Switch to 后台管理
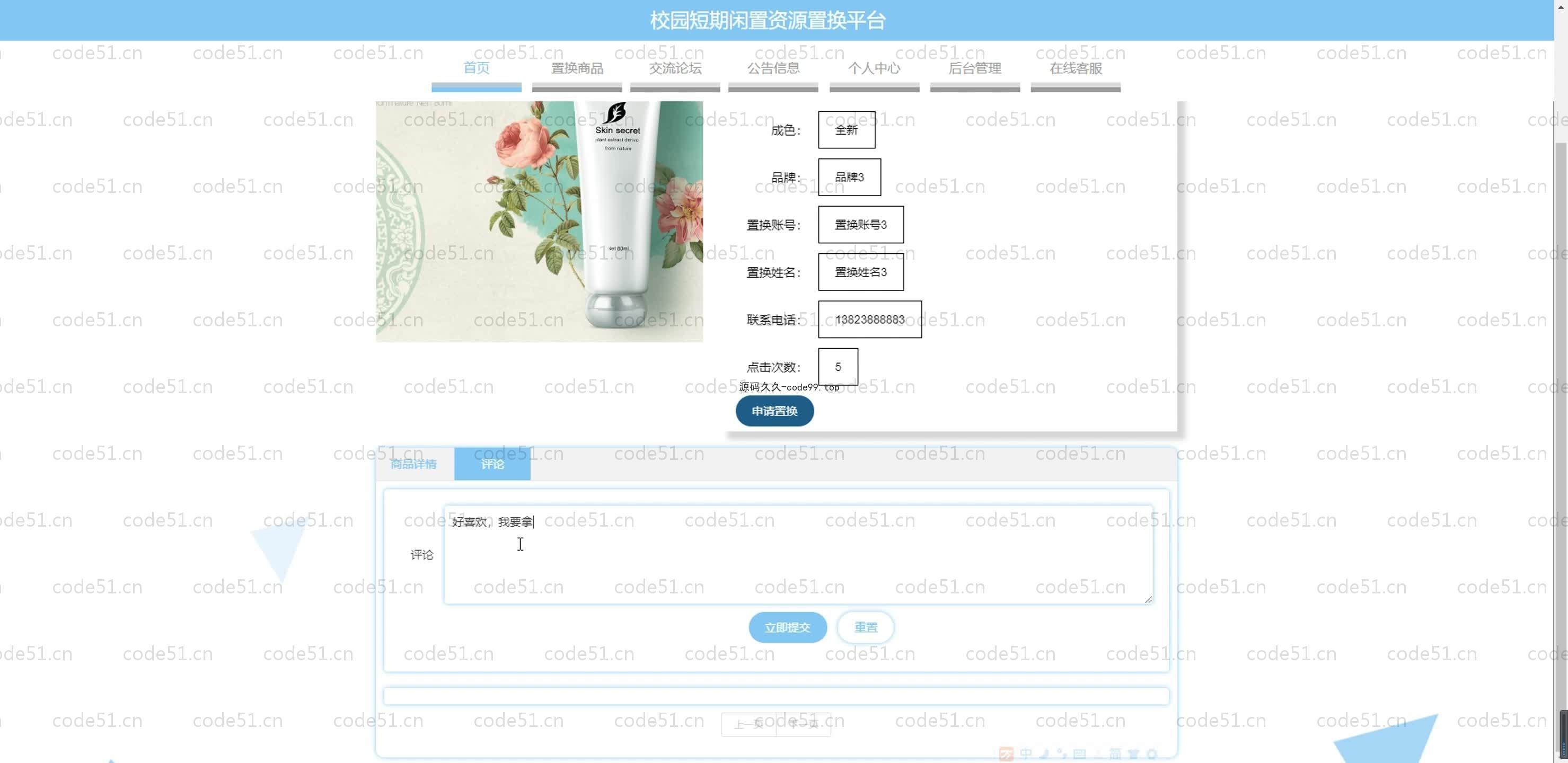Image resolution: width=1568 pixels, height=763 pixels. [974, 69]
